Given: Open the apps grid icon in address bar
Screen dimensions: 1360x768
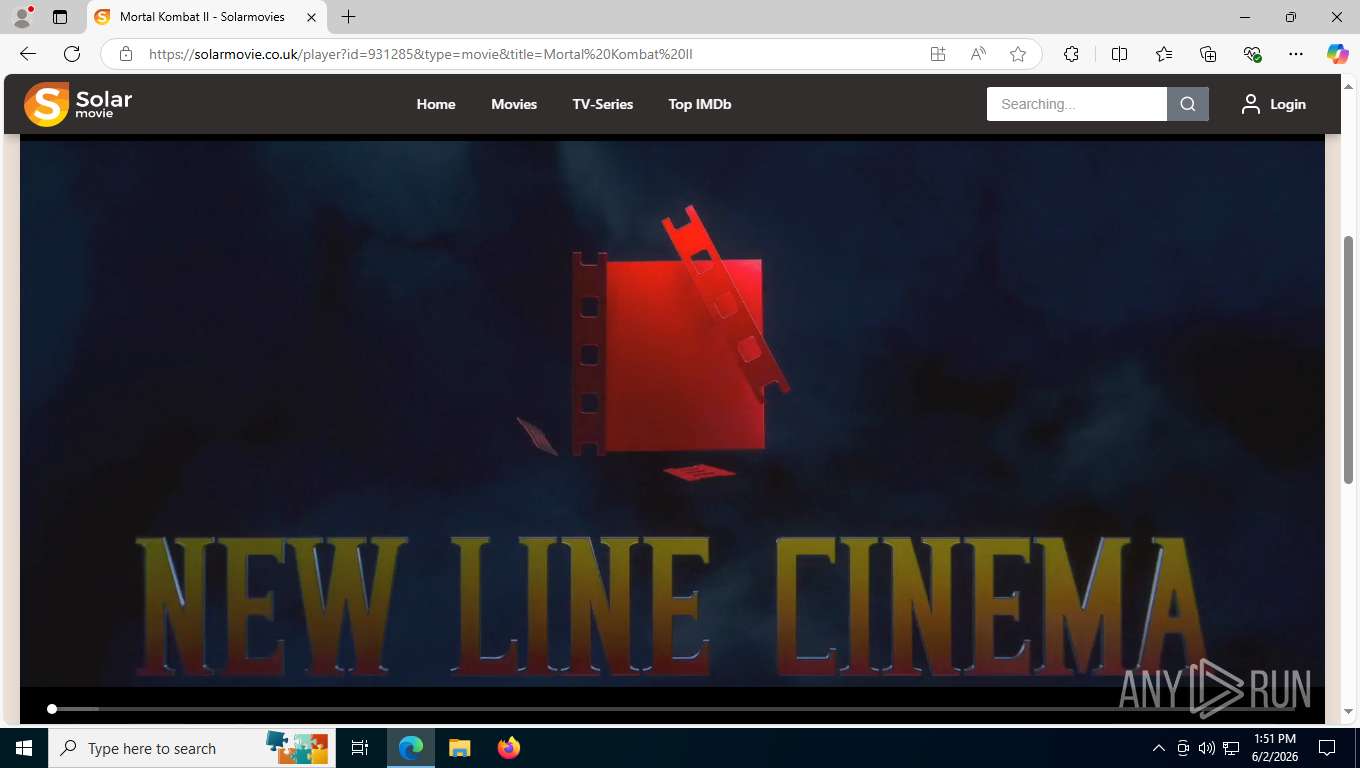Looking at the screenshot, I should (938, 54).
